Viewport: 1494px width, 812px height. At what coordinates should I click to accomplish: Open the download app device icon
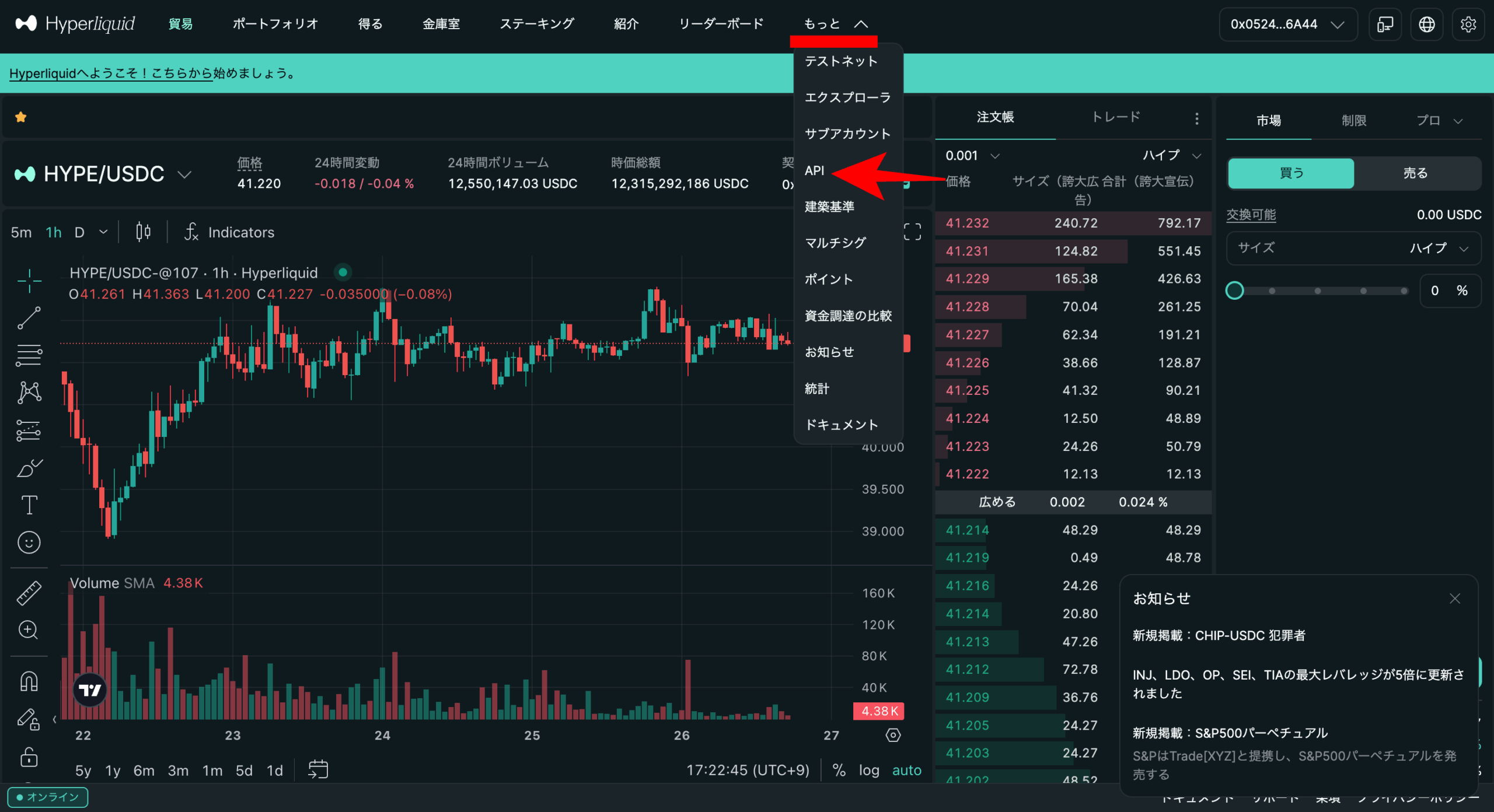pyautogui.click(x=1385, y=24)
